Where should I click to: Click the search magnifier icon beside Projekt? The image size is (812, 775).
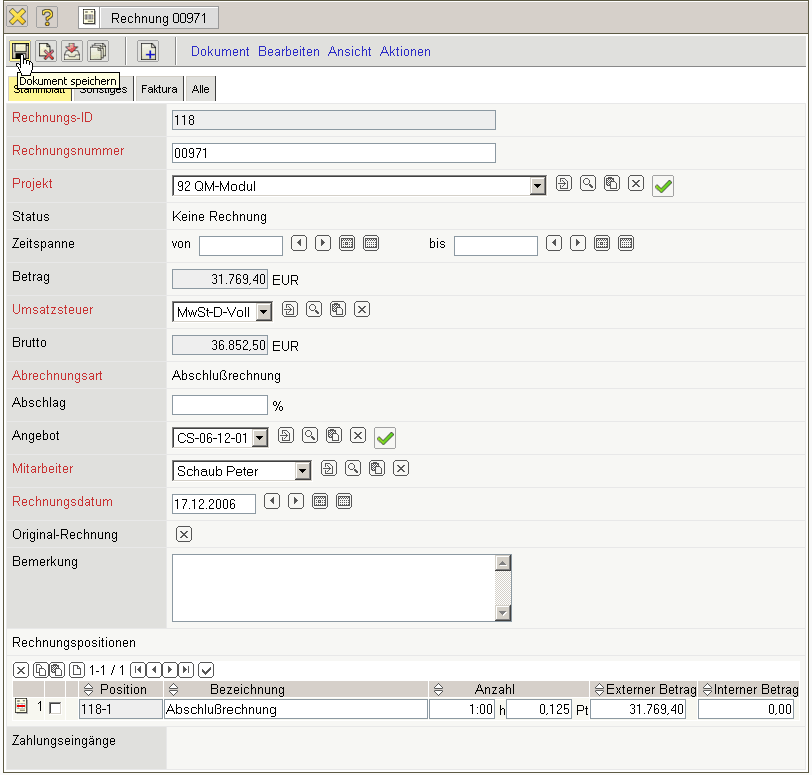point(588,184)
